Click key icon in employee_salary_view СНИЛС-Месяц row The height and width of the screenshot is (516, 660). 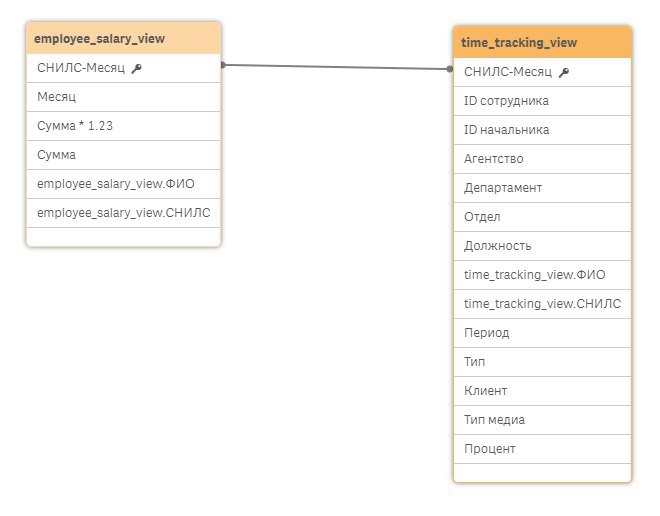pyautogui.click(x=136, y=69)
